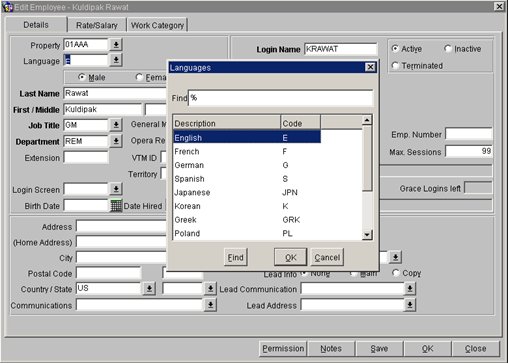Open the Lead Communication dropdown arrow

(410, 289)
